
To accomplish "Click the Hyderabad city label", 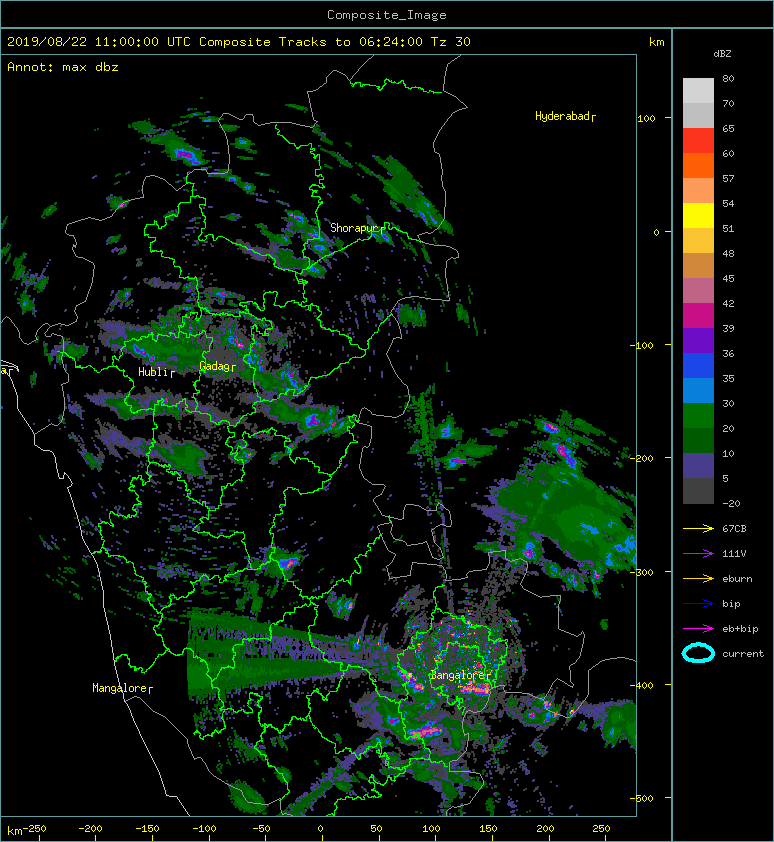I will pos(565,116).
